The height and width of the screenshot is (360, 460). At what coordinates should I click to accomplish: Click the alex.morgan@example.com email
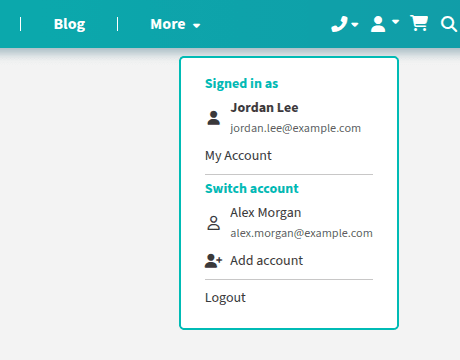[x=301, y=233]
